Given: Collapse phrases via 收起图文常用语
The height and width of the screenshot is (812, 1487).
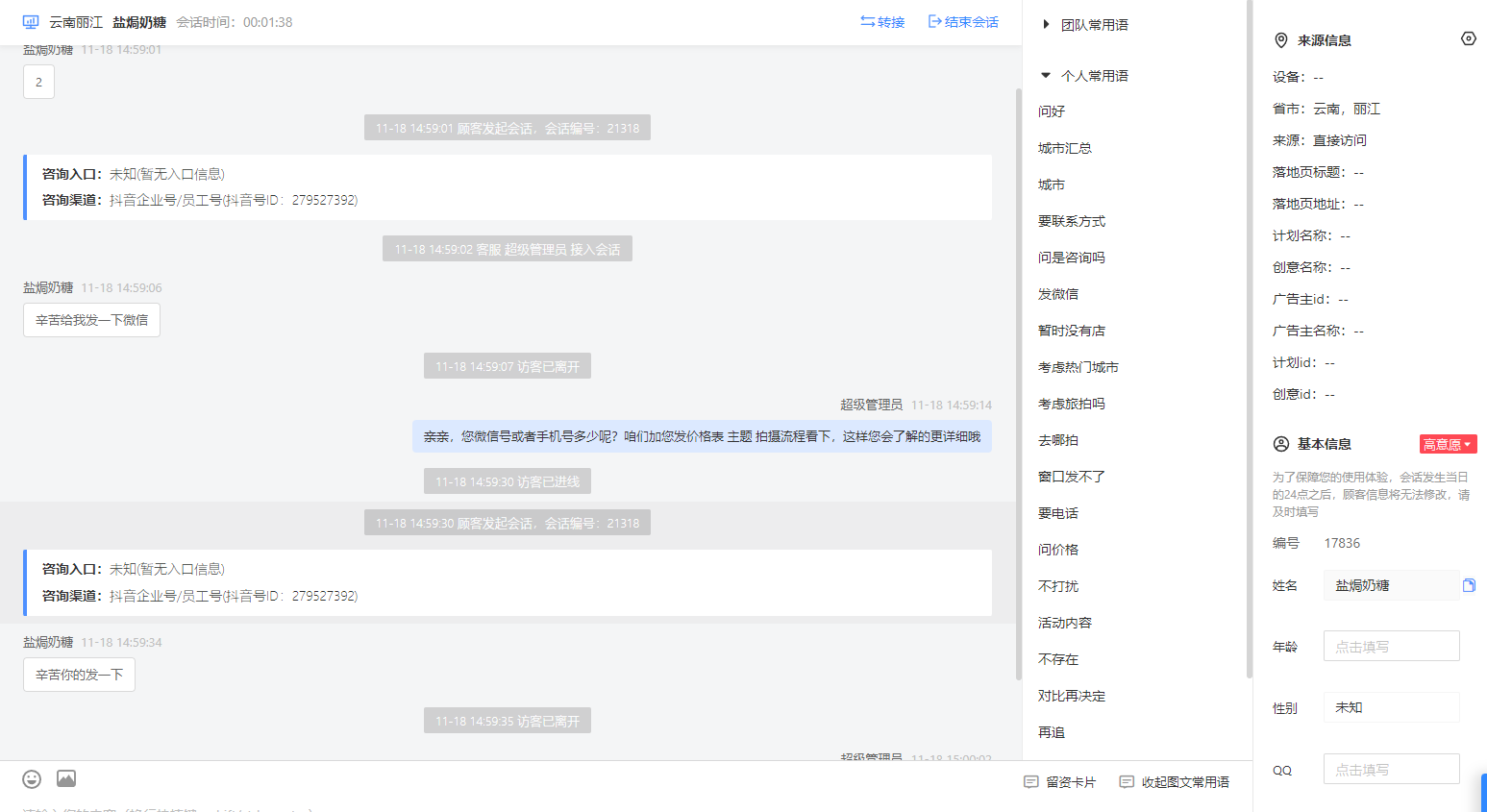Looking at the screenshot, I should coord(1174,782).
